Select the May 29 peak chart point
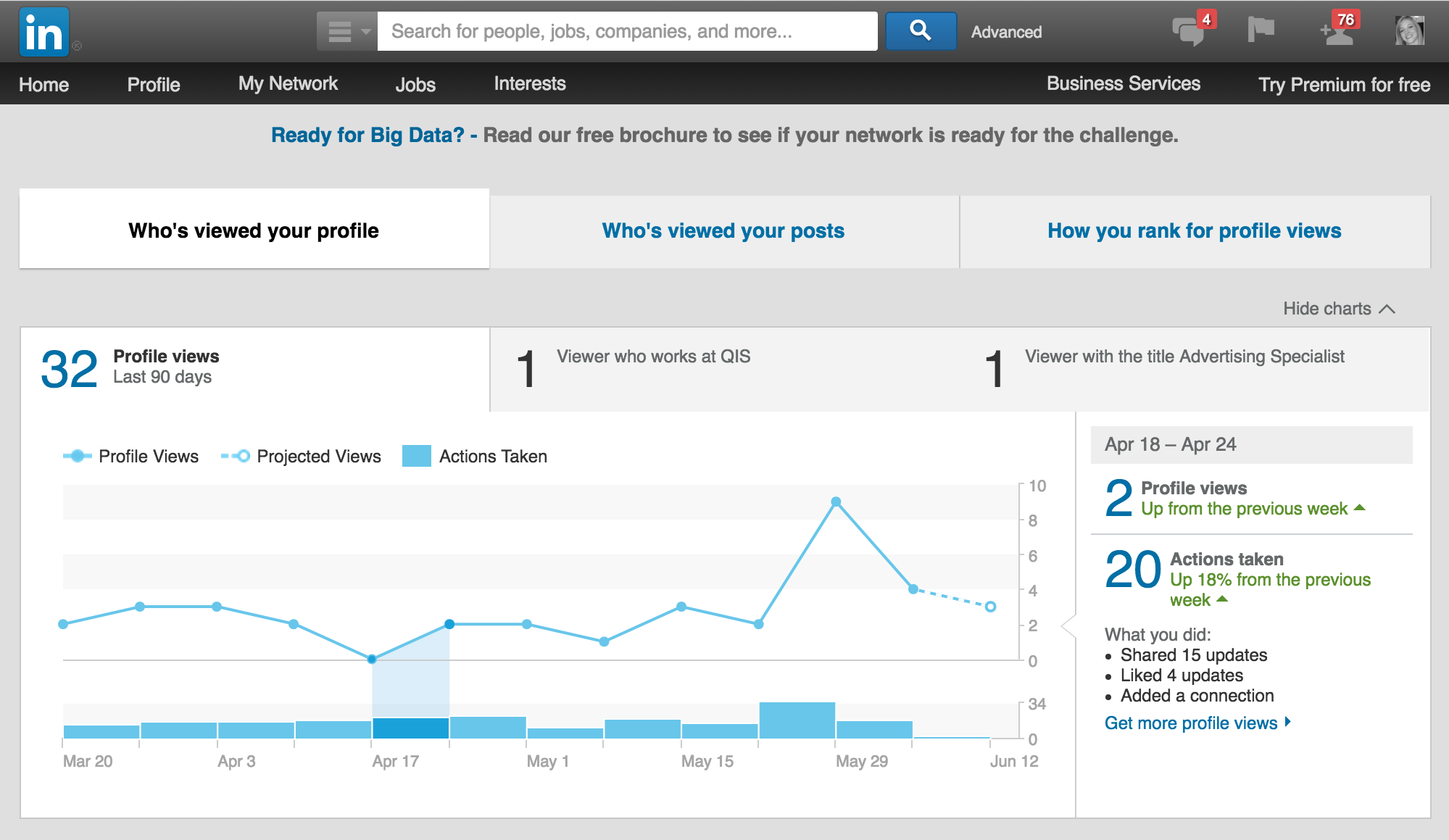The width and height of the screenshot is (1449, 840). click(836, 502)
